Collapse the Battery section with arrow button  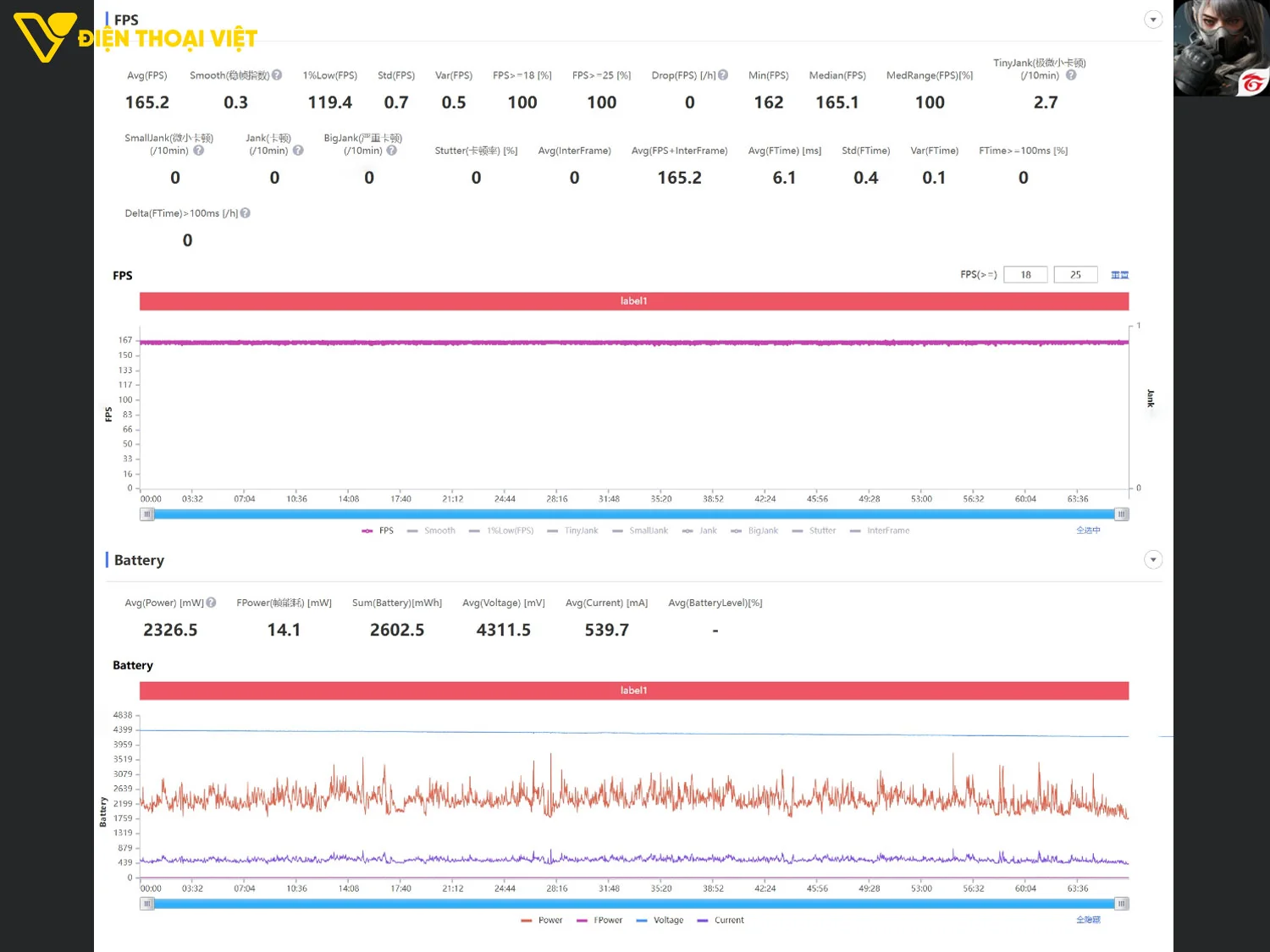pos(1153,559)
